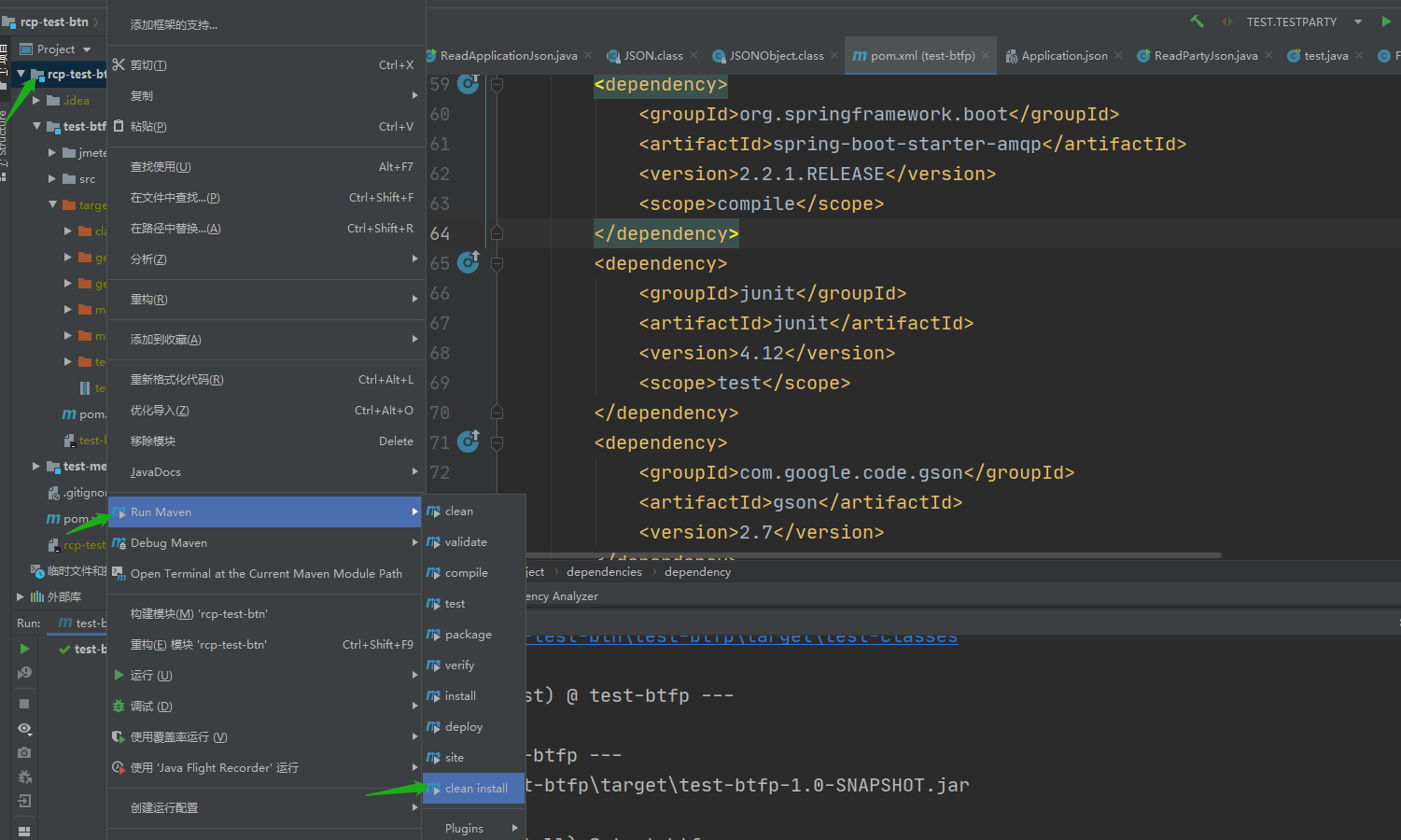The height and width of the screenshot is (840, 1401).
Task: Select 查找使用 (Find Usages) in context menu
Action: click(266, 167)
